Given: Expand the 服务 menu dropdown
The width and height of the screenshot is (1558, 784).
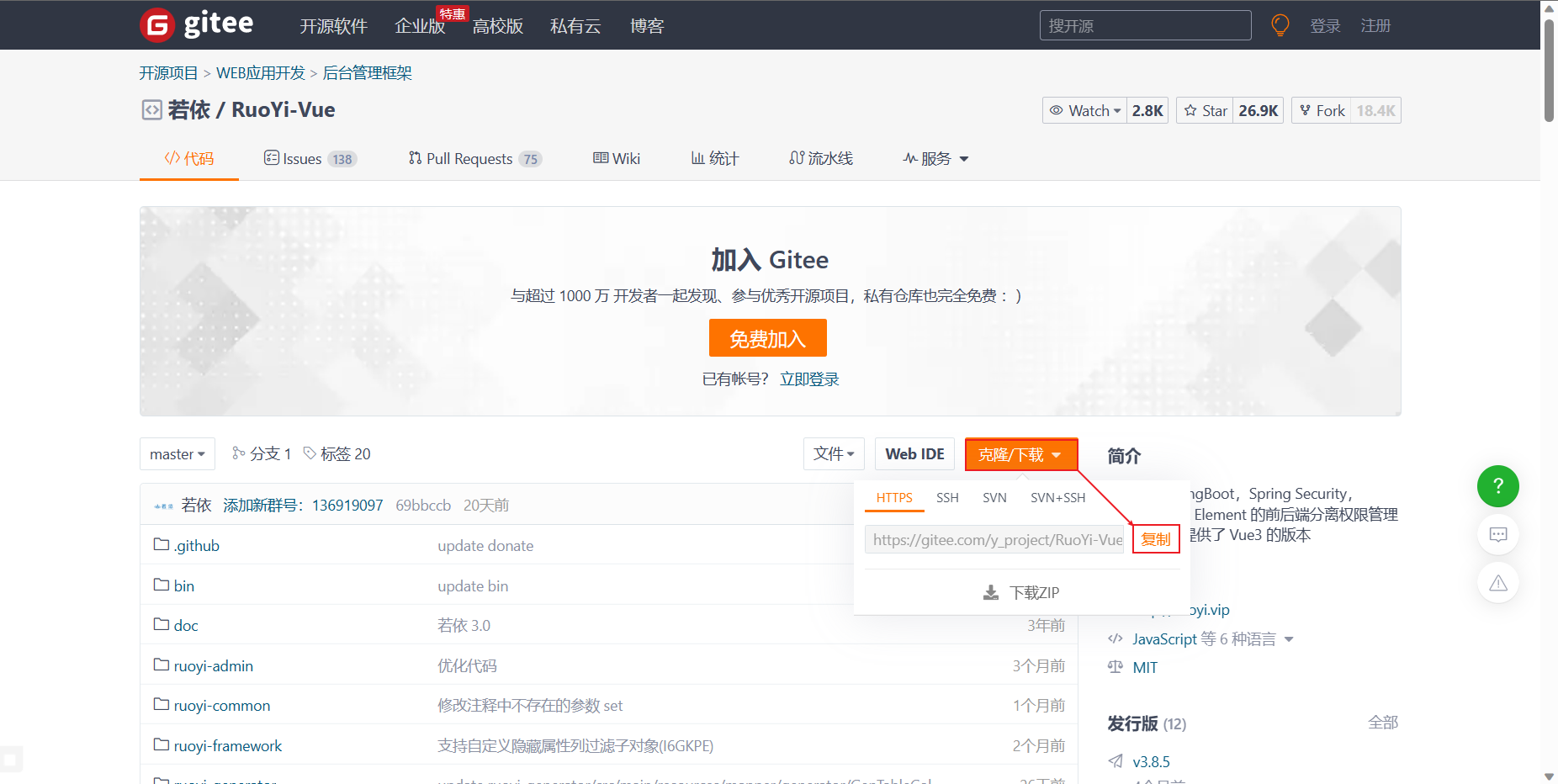Looking at the screenshot, I should tap(935, 158).
